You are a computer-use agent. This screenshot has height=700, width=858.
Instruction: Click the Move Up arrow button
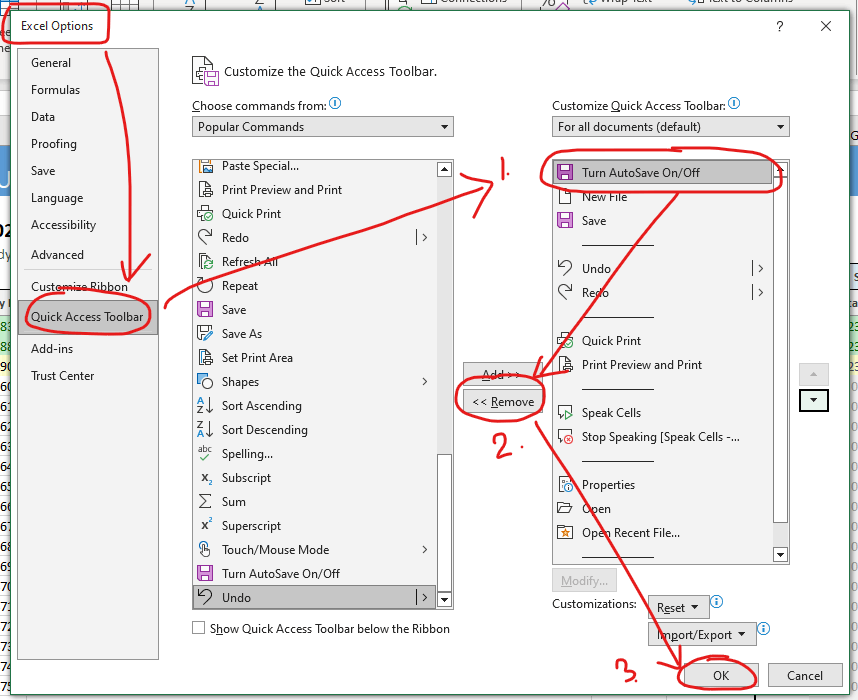pos(814,374)
